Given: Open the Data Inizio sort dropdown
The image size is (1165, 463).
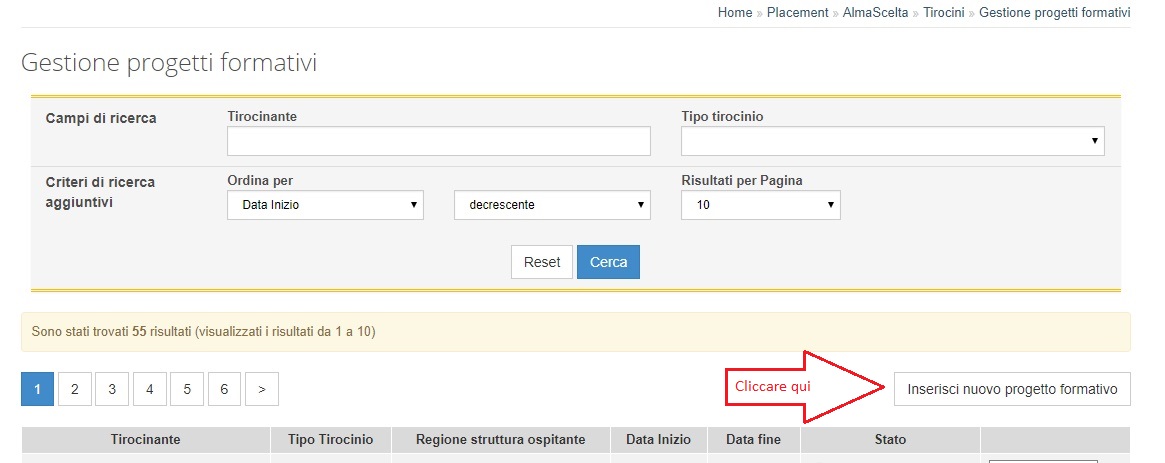Looking at the screenshot, I should click(x=325, y=205).
